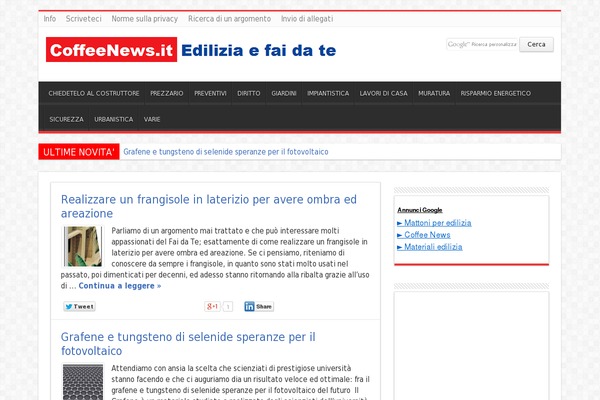
Task: Open Mattoni per edilizia ad link
Action: click(434, 223)
